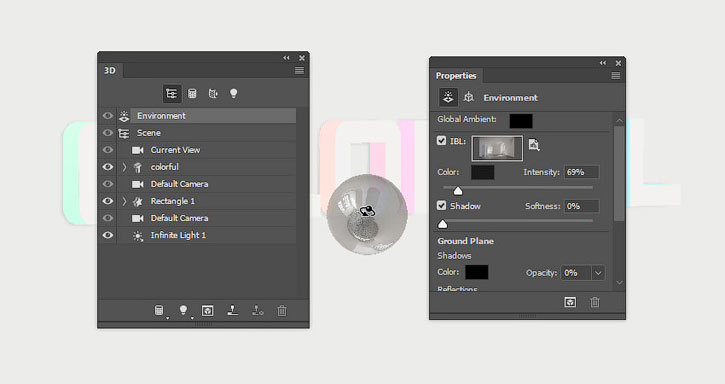This screenshot has width=725, height=384.
Task: Select Default Camera below Rectangle 1
Action: (x=179, y=218)
